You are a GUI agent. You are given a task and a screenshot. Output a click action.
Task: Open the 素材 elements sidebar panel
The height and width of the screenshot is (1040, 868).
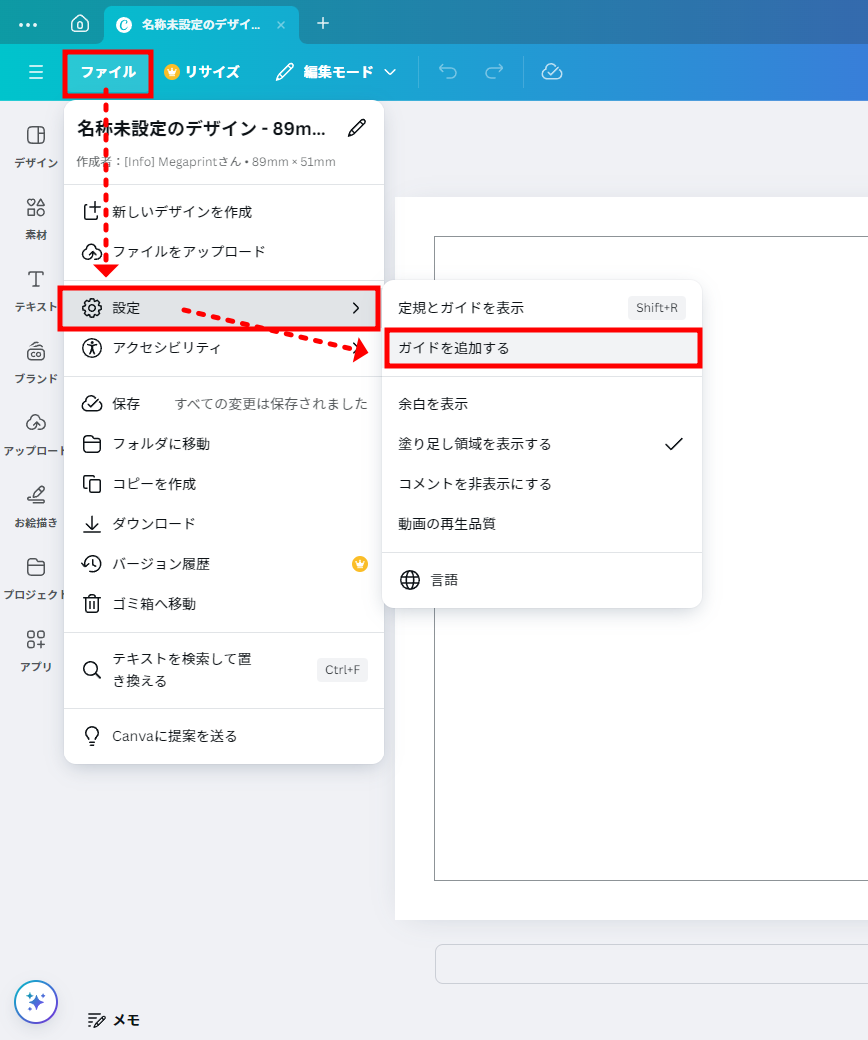(x=36, y=219)
